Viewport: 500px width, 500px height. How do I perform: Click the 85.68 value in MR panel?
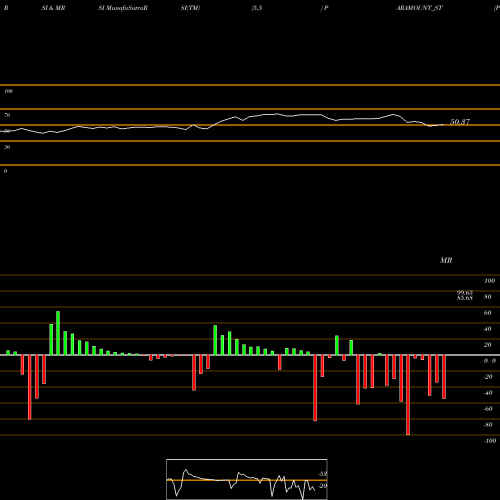point(465,298)
